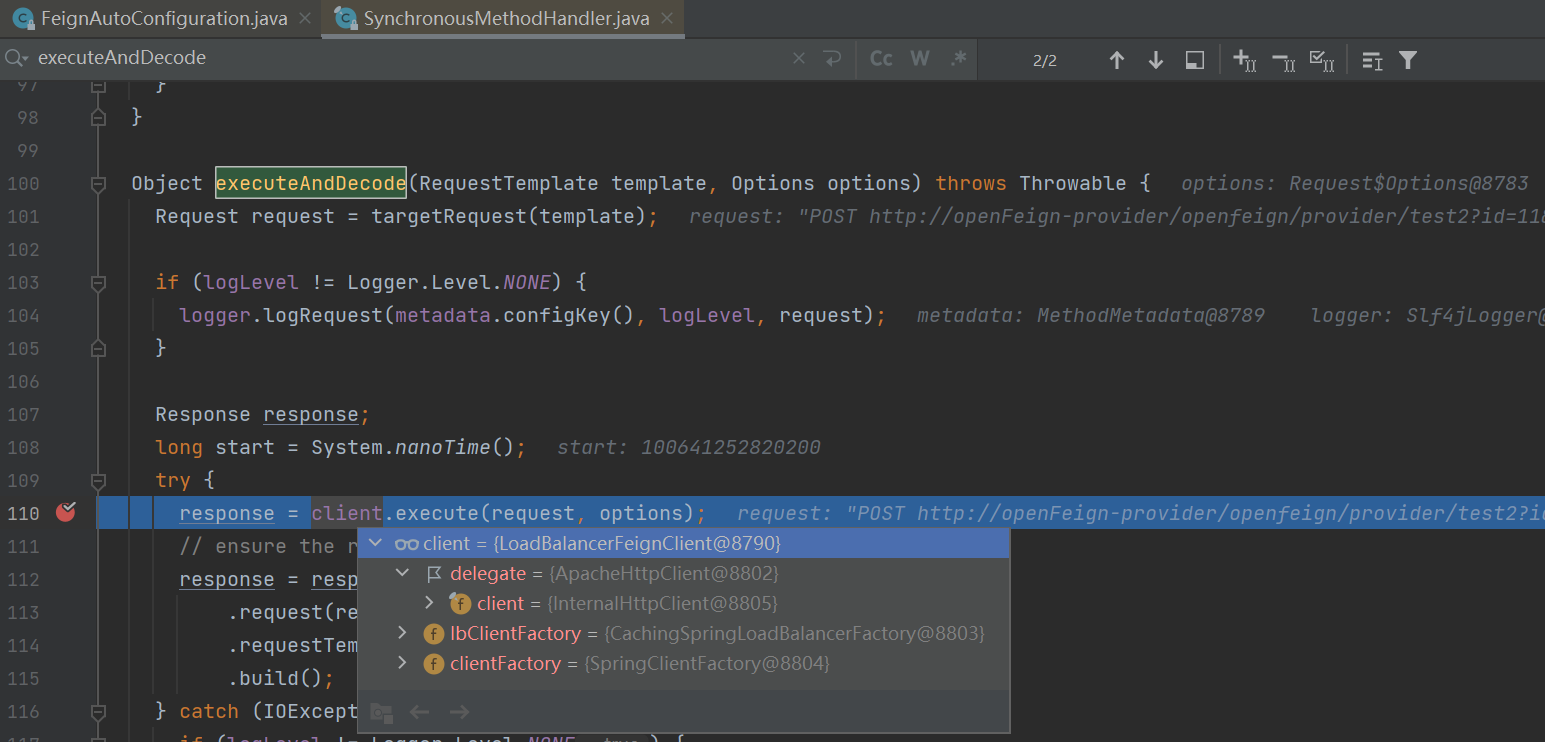Select the InternalHttpClient@8805 row

[683, 603]
